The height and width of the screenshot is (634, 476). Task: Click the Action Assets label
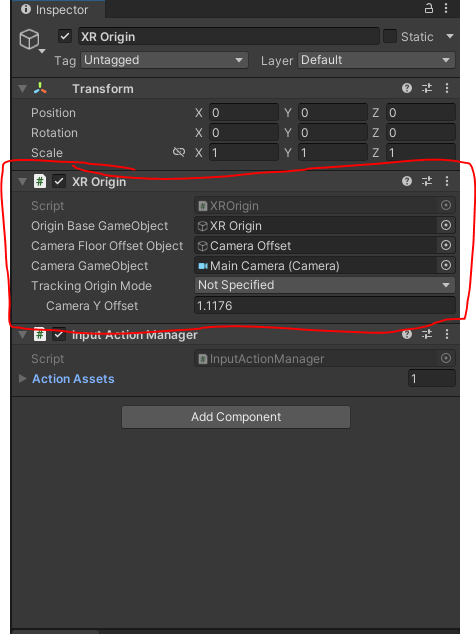click(73, 379)
